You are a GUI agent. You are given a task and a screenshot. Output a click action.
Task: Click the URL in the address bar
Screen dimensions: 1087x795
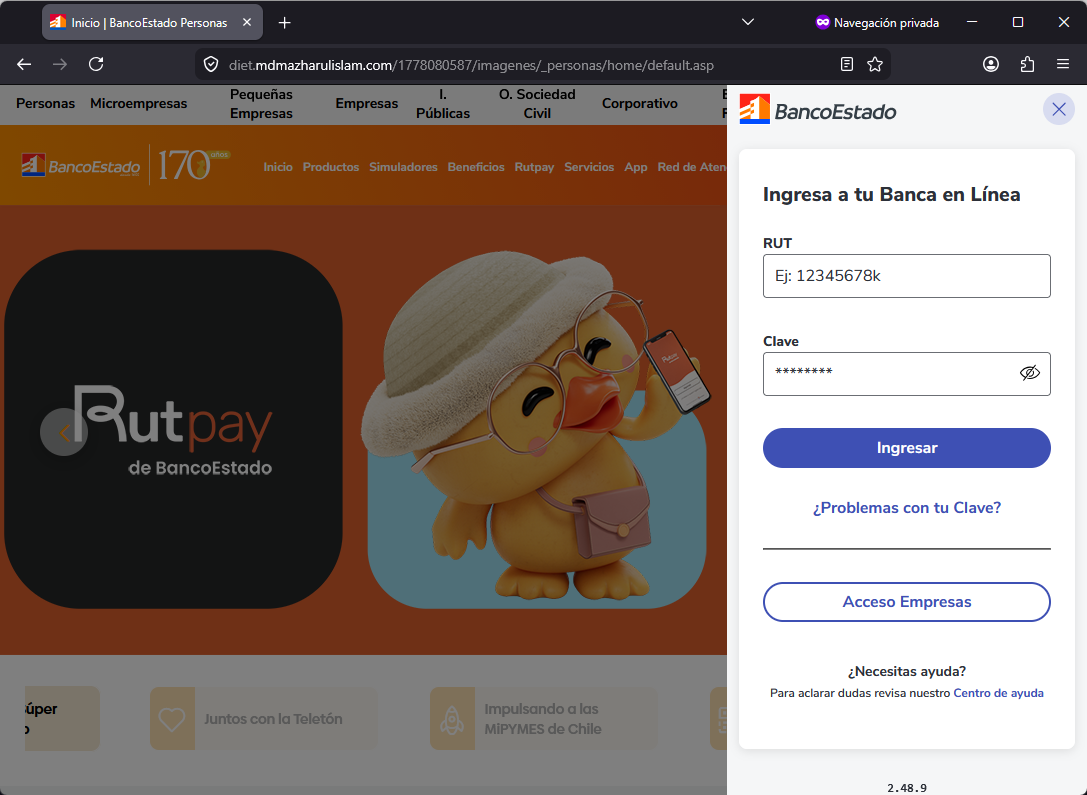coord(471,65)
